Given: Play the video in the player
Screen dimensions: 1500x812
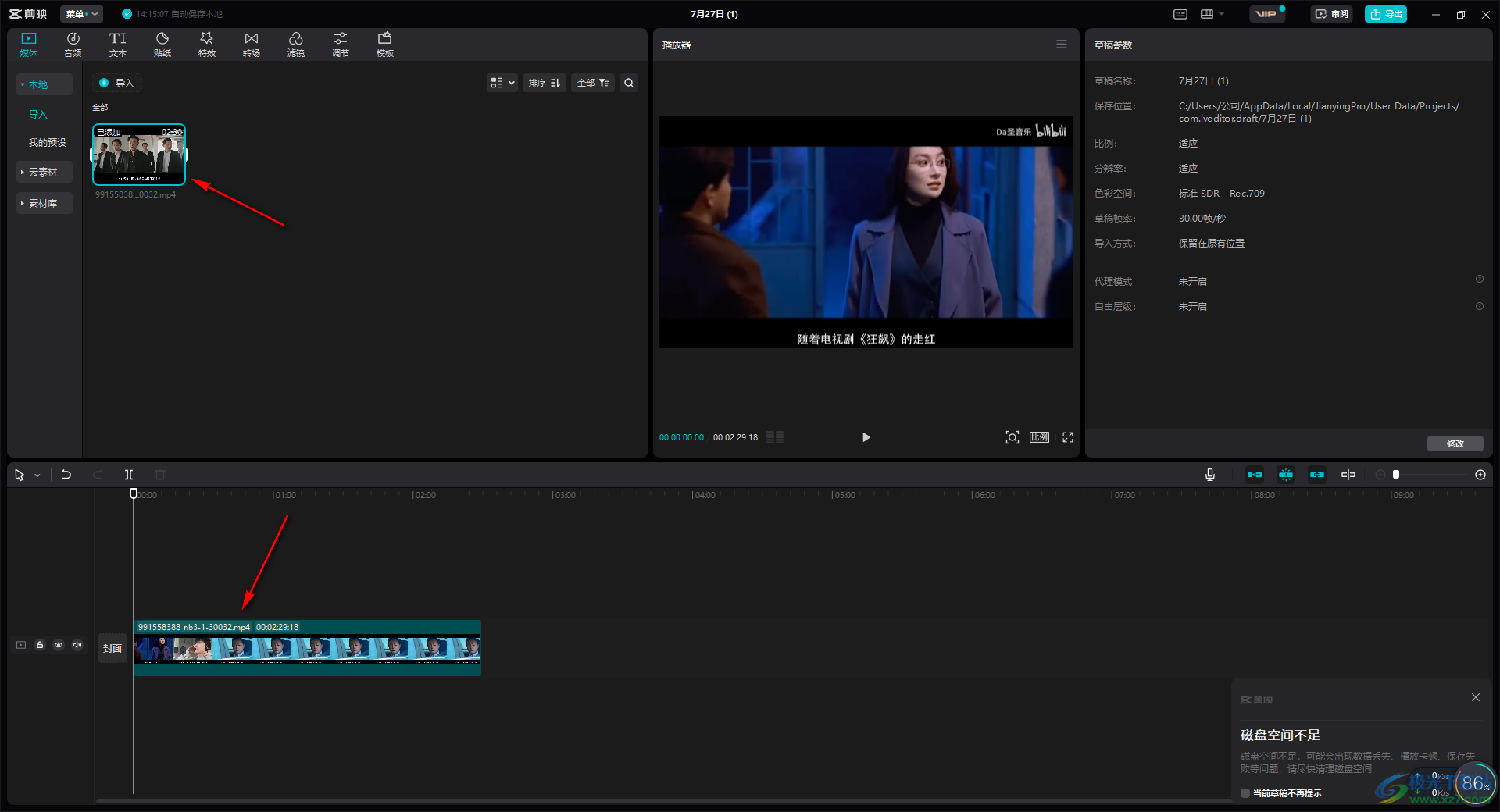Looking at the screenshot, I should pos(866,437).
